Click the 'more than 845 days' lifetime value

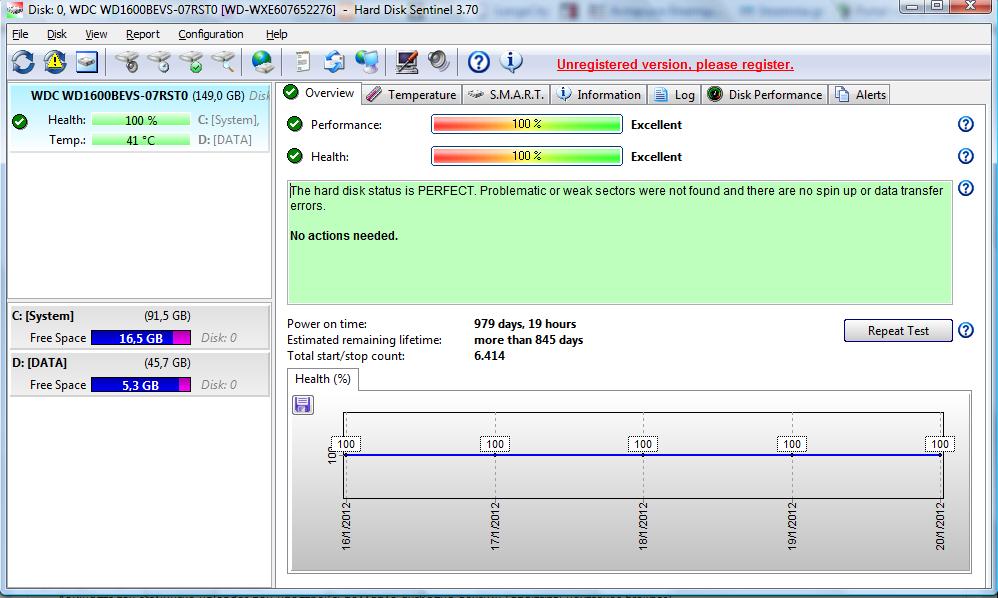528,340
